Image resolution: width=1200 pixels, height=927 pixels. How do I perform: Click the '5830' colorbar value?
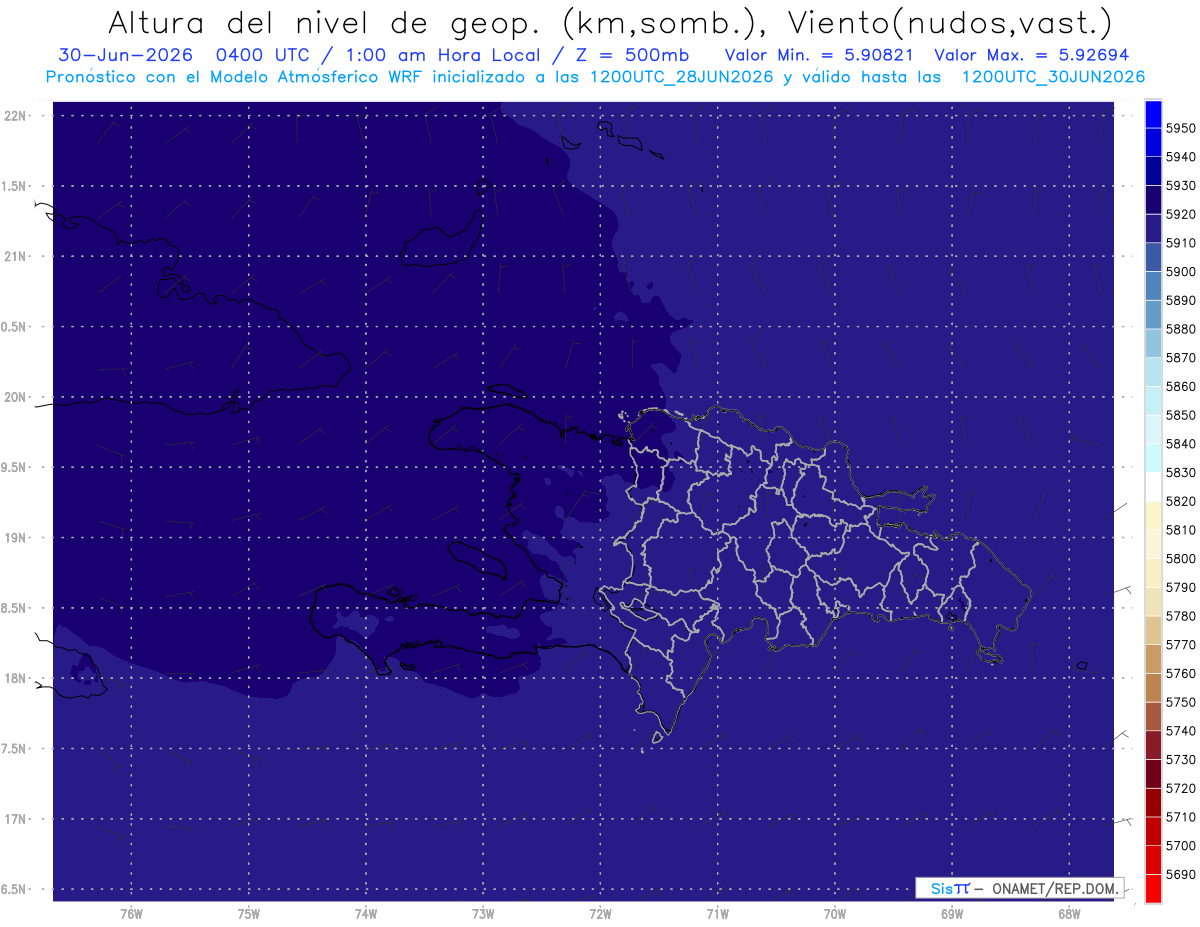pyautogui.click(x=1181, y=472)
